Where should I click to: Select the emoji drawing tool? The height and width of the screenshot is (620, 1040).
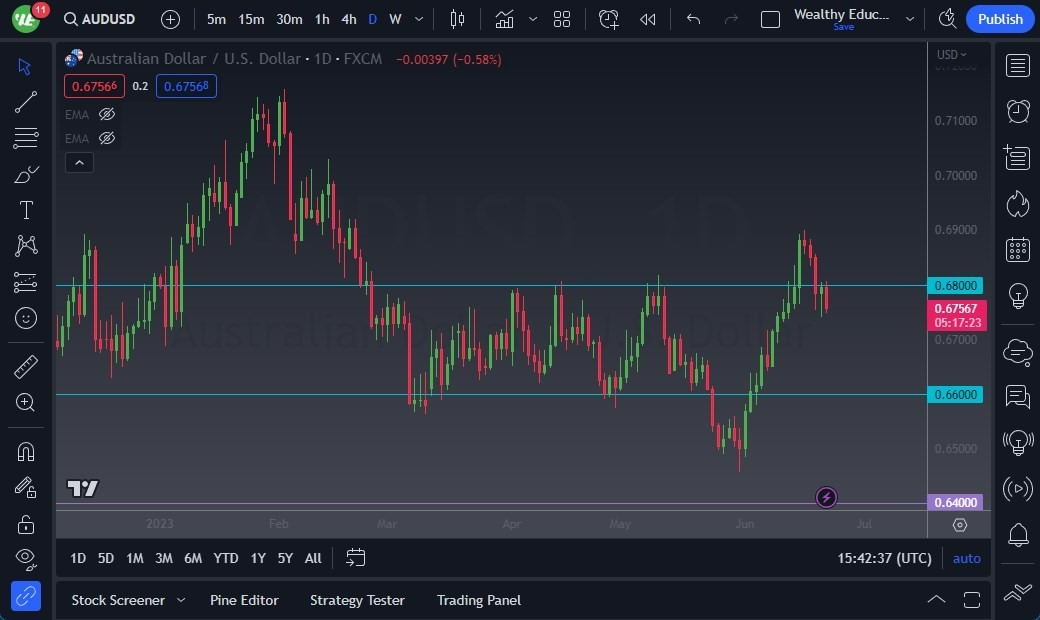[25, 318]
